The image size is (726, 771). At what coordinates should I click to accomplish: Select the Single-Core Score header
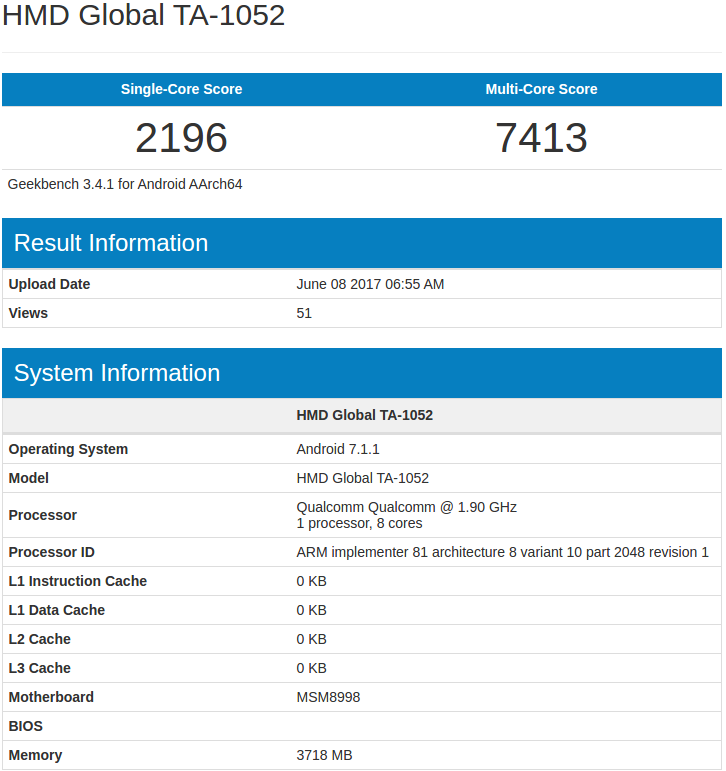tap(181, 89)
